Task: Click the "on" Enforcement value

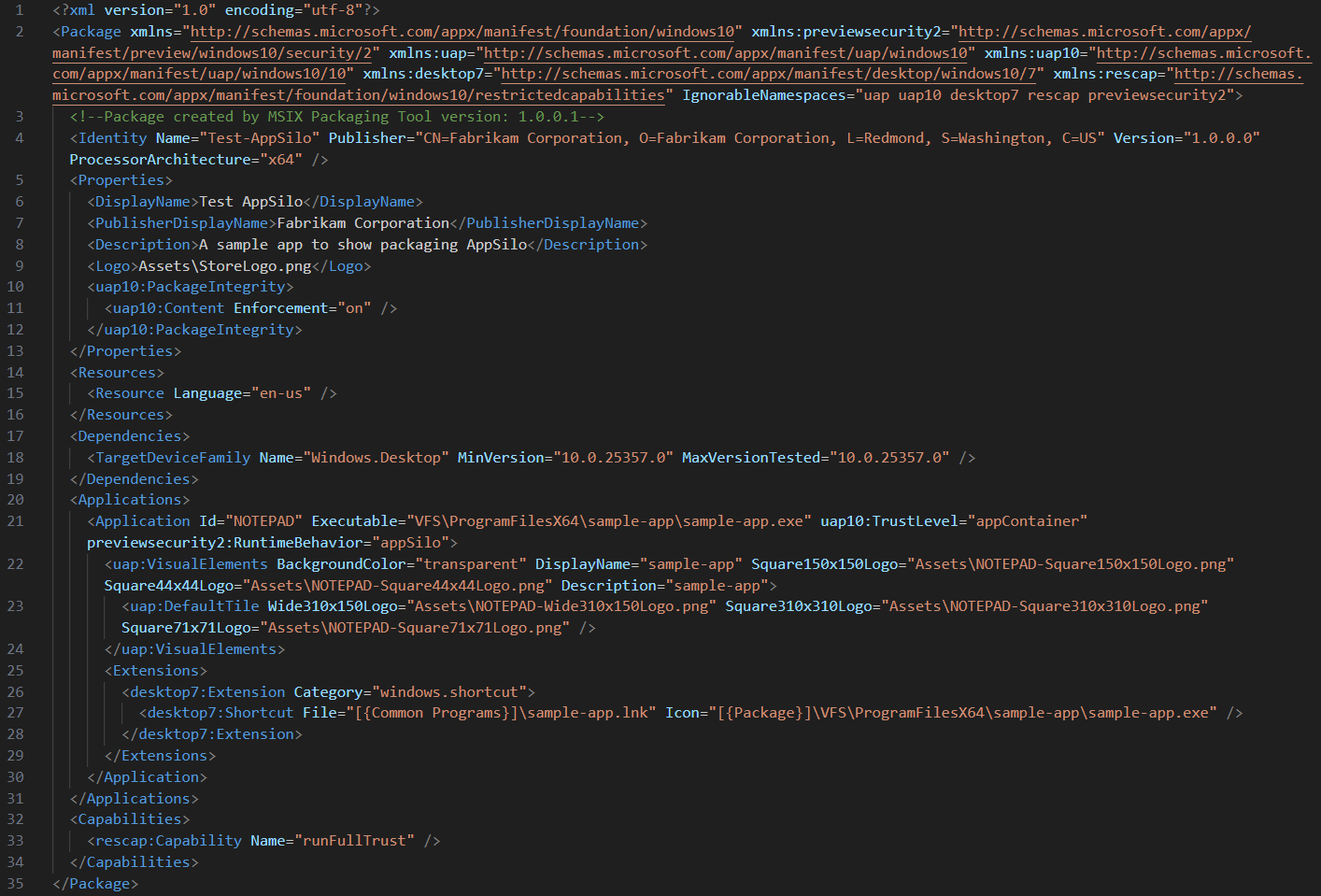Action: pyautogui.click(x=354, y=308)
